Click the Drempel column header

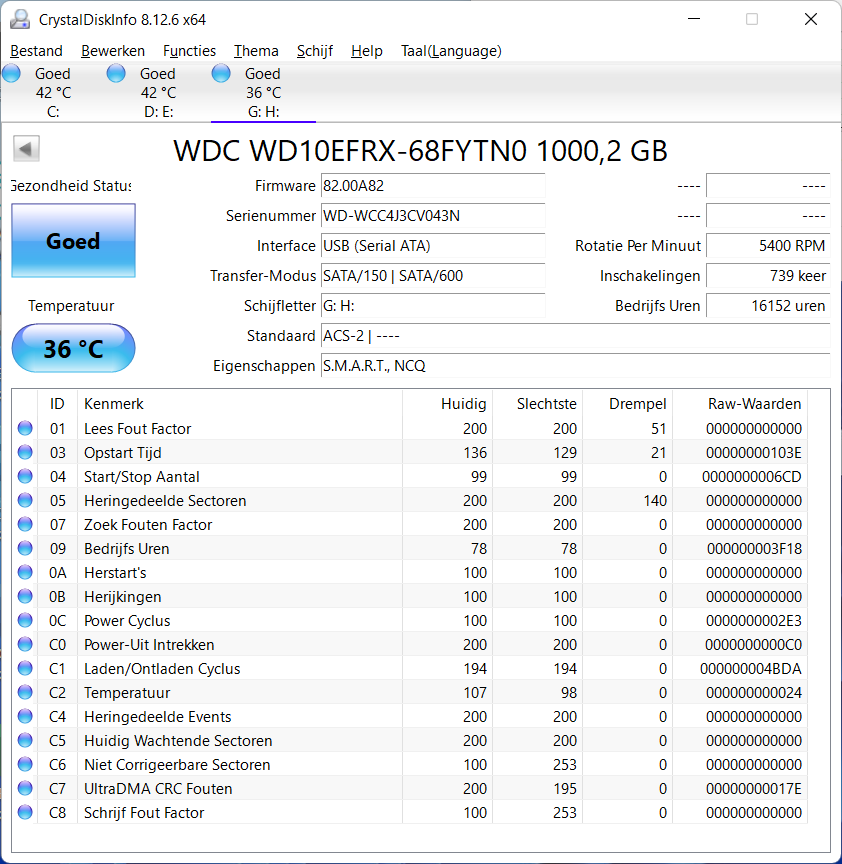tap(628, 404)
